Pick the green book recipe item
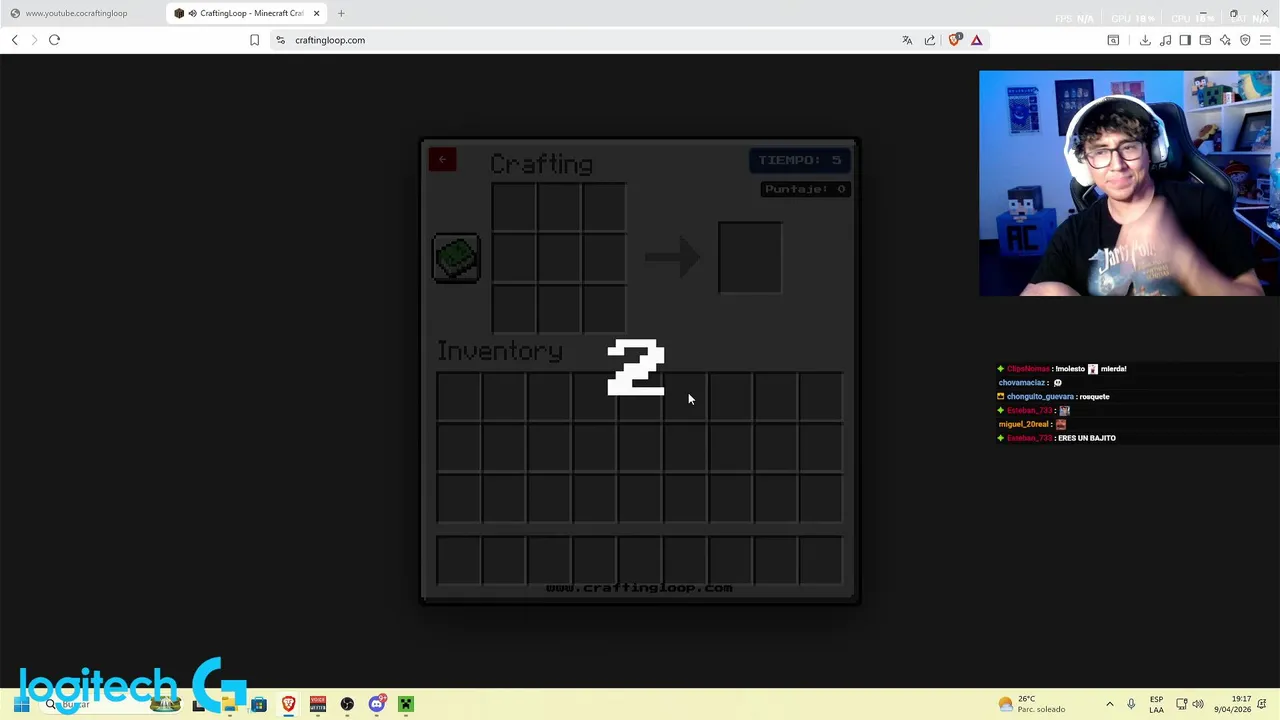Screen dimensions: 1280x720 click(457, 258)
